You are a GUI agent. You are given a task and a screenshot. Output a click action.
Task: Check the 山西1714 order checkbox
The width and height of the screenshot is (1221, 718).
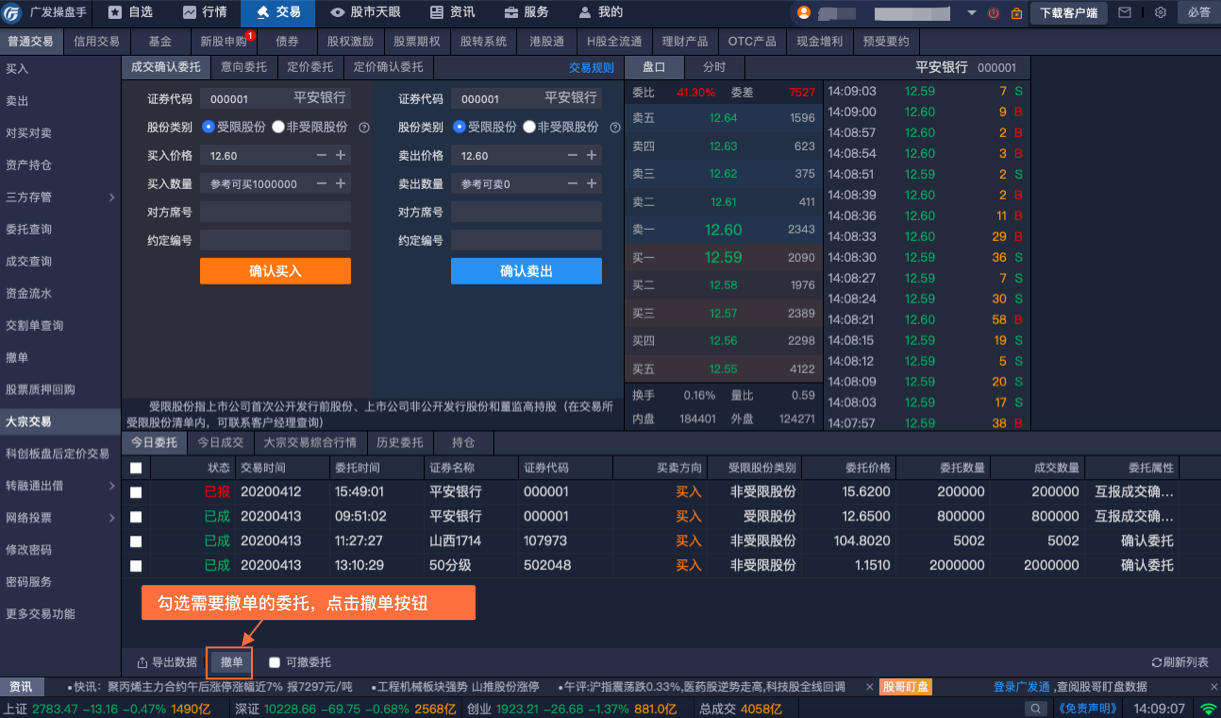tap(136, 541)
